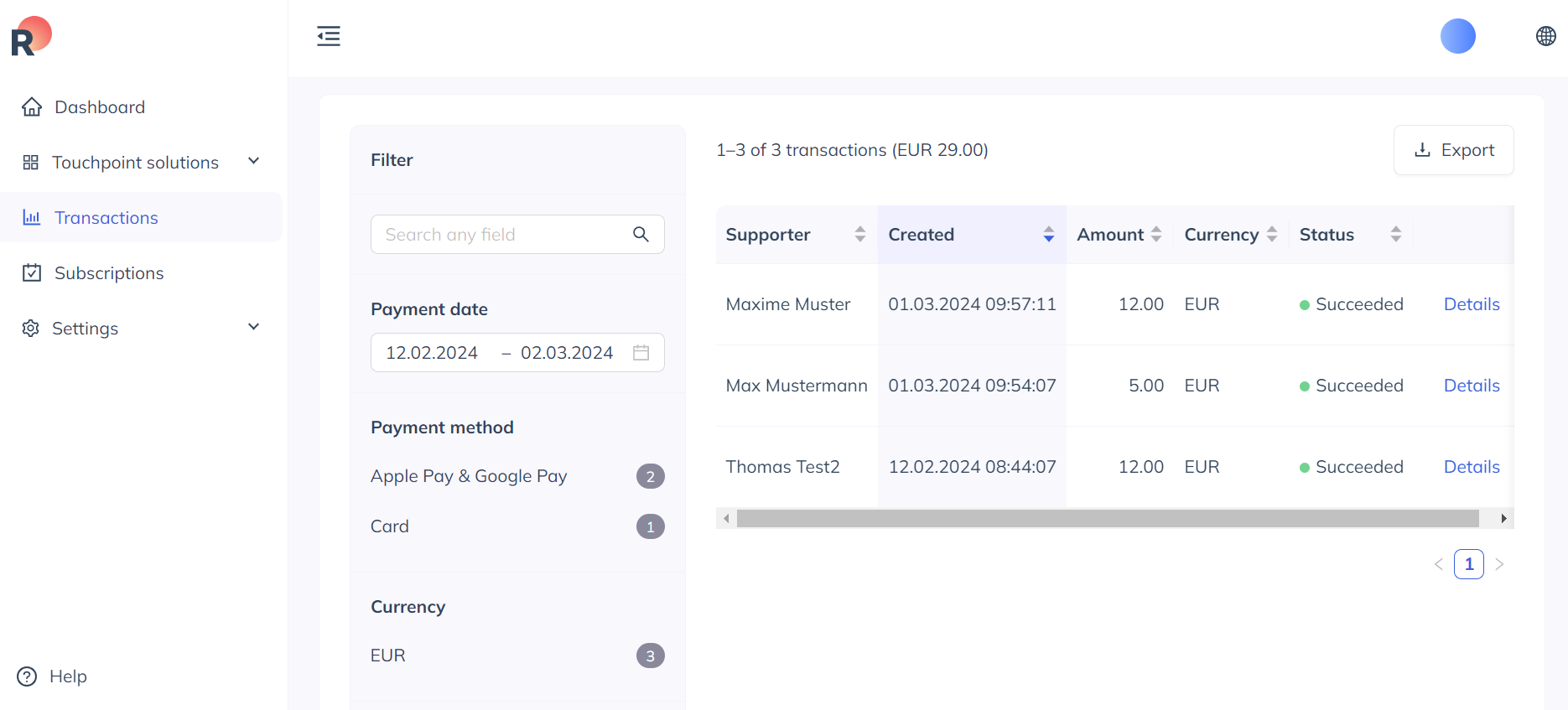
Task: Click the Export button
Action: click(1454, 150)
